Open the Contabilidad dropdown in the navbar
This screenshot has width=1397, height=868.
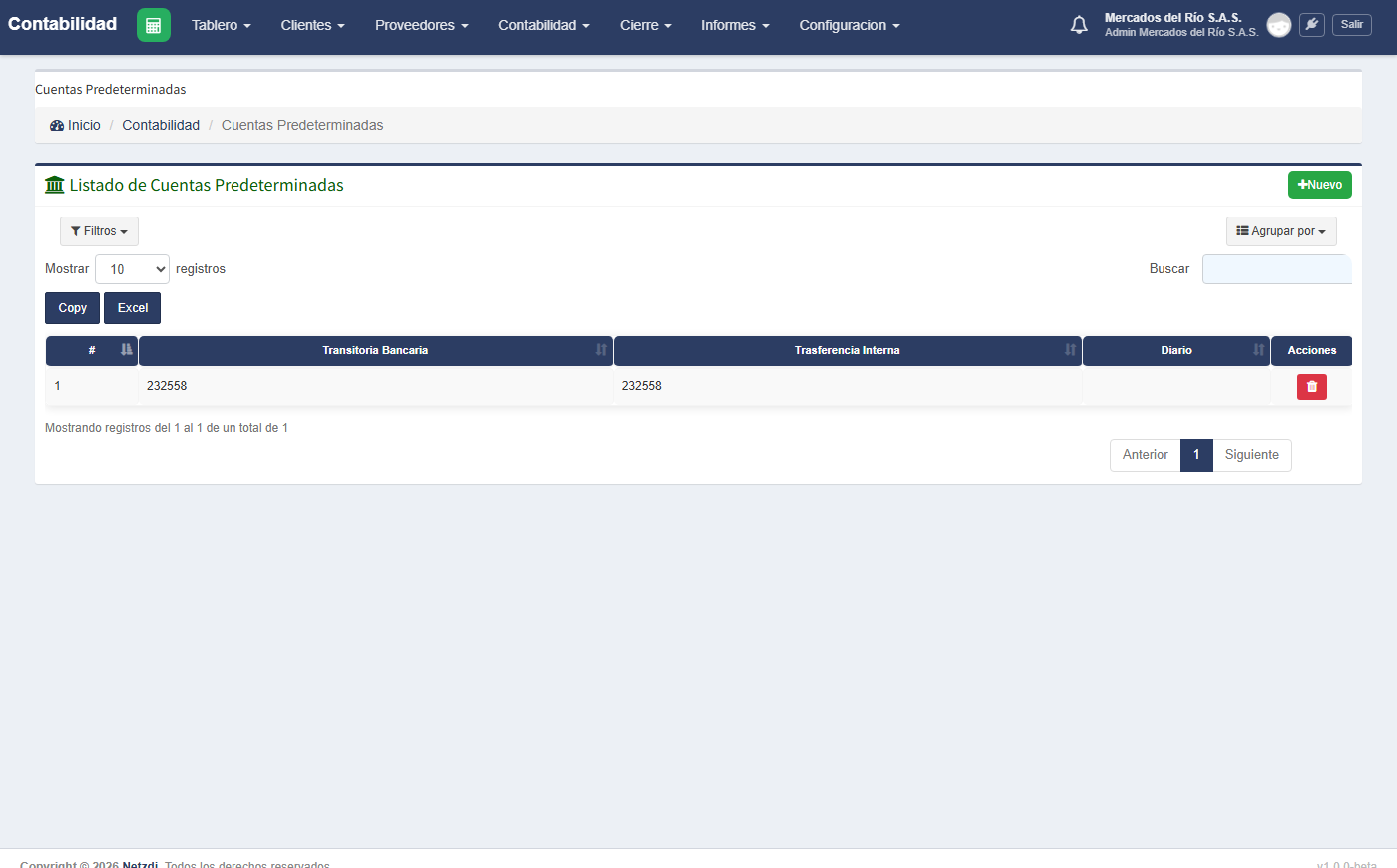pyautogui.click(x=544, y=25)
